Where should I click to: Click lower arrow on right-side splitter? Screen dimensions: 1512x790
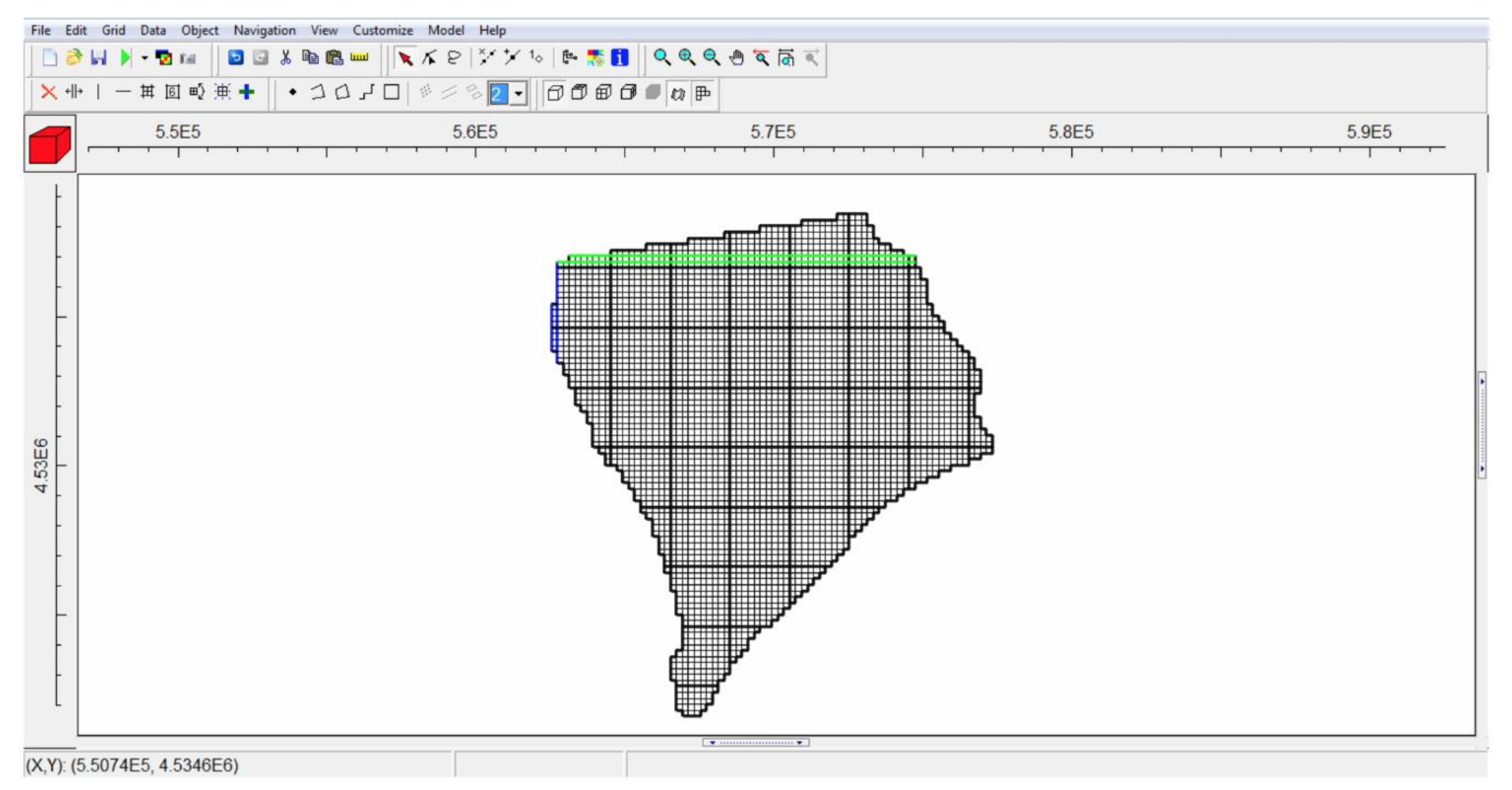coord(1482,469)
